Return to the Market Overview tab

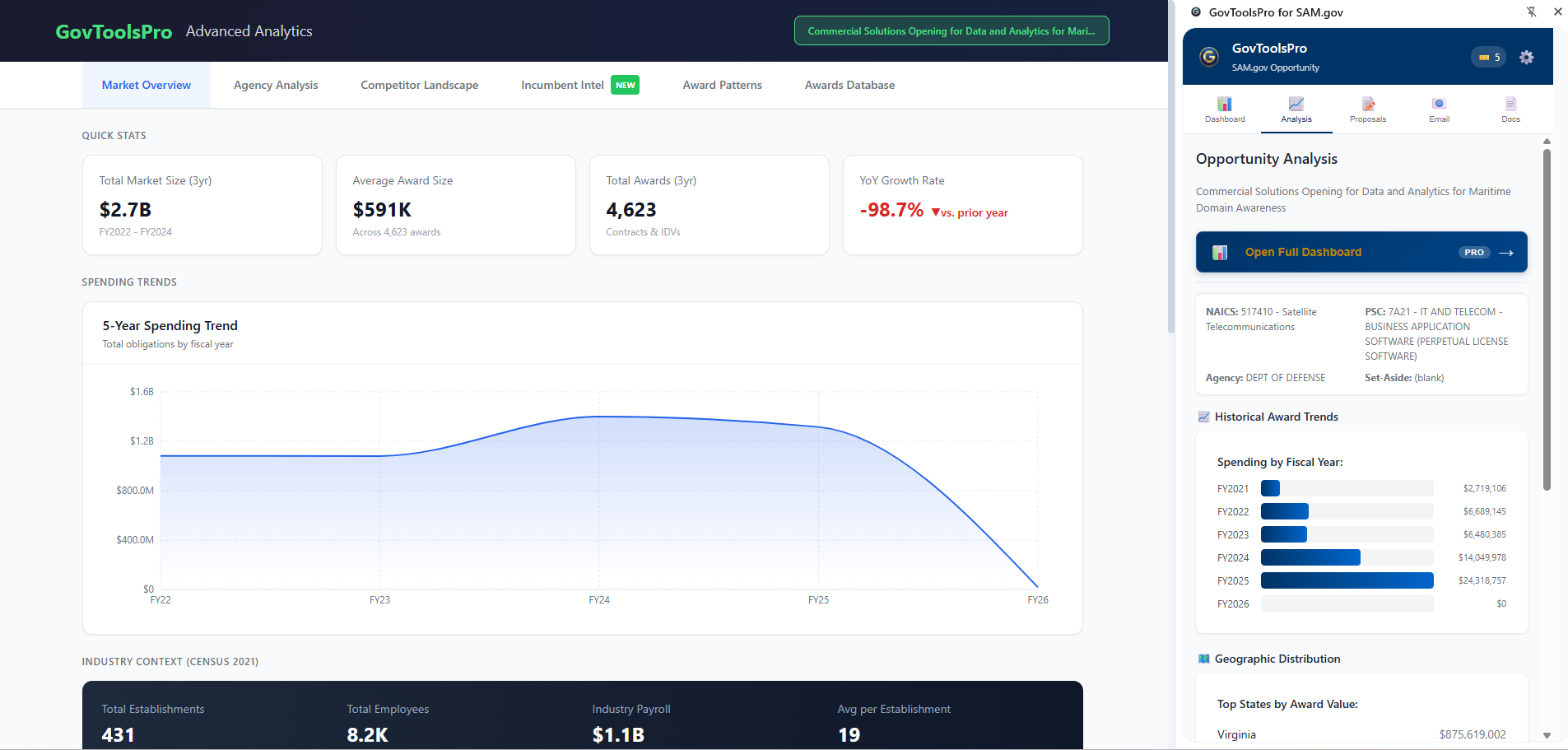coord(146,85)
